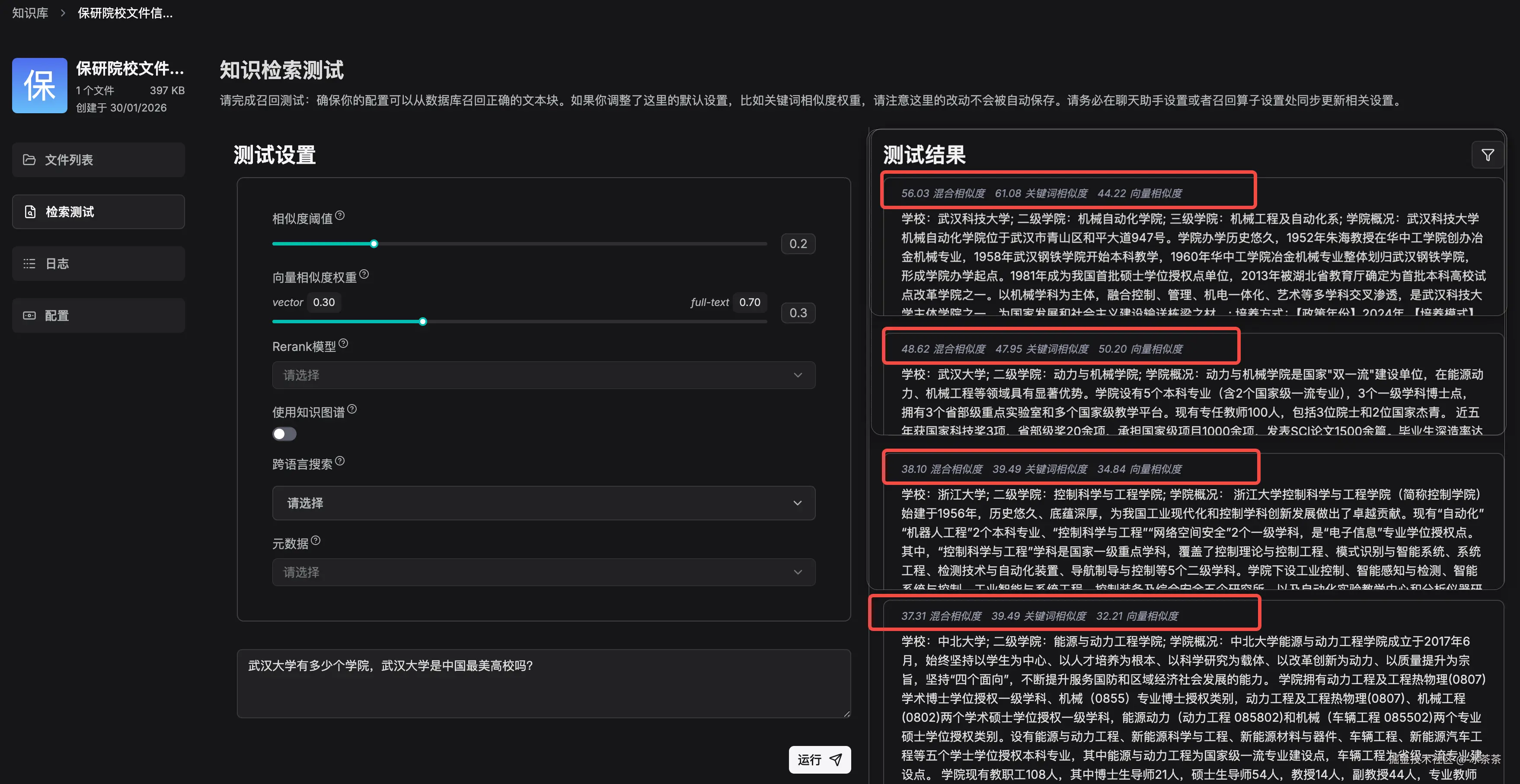Open the 元数据 dropdown
The width and height of the screenshot is (1520, 784).
[543, 572]
